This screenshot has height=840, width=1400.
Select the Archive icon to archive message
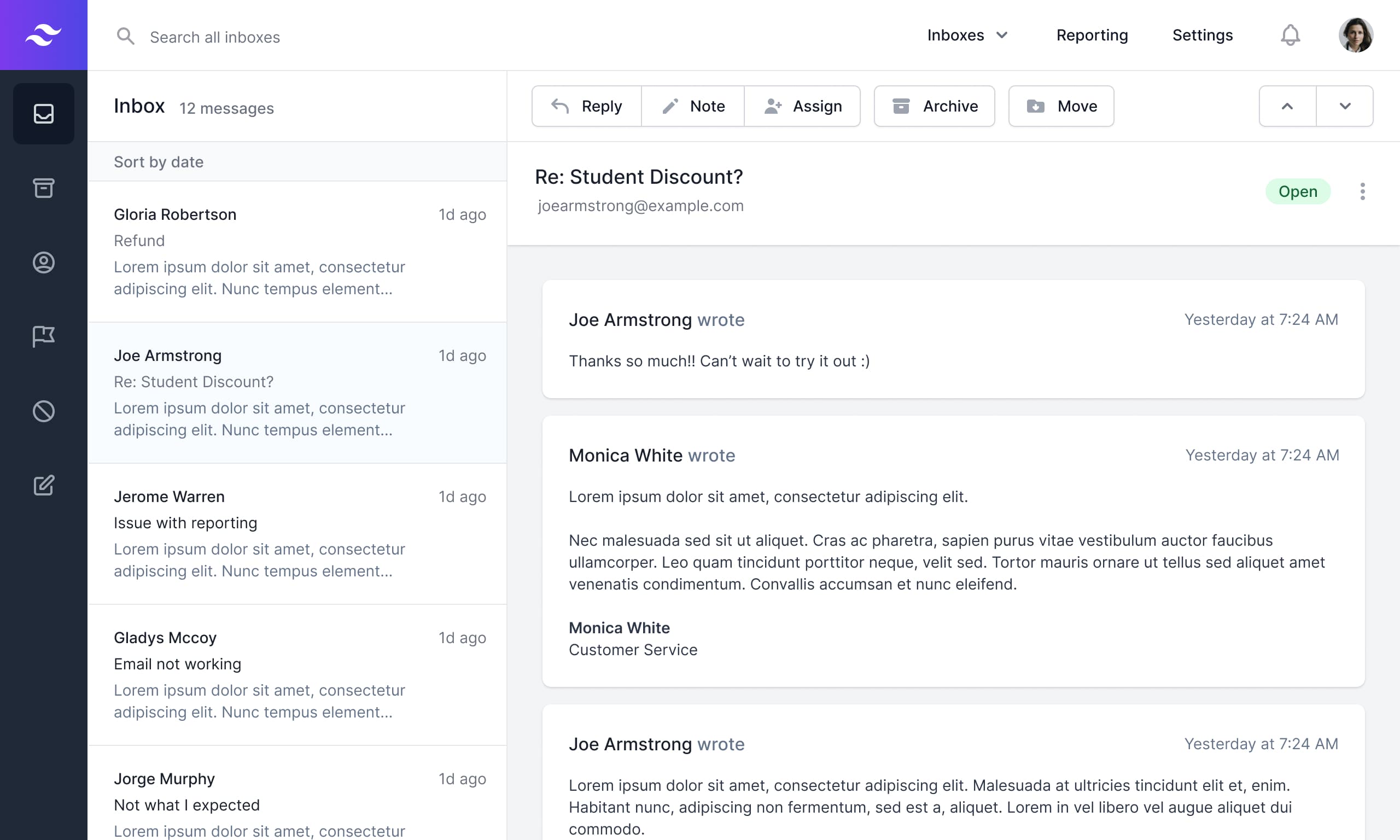click(900, 105)
